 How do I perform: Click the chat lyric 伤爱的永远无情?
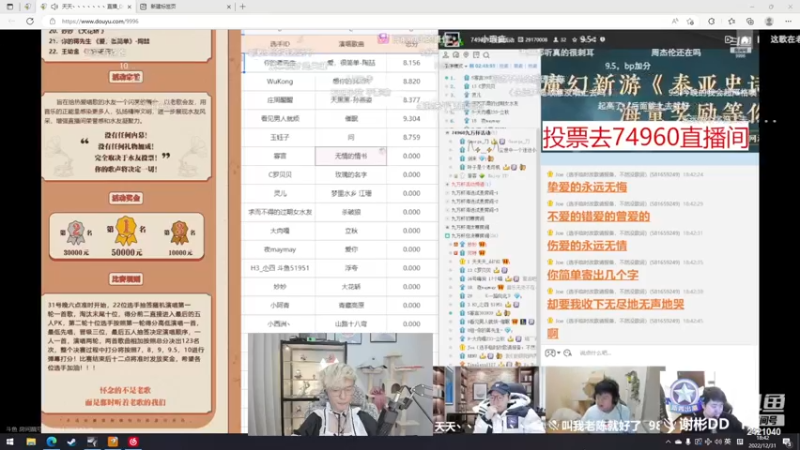click(587, 246)
